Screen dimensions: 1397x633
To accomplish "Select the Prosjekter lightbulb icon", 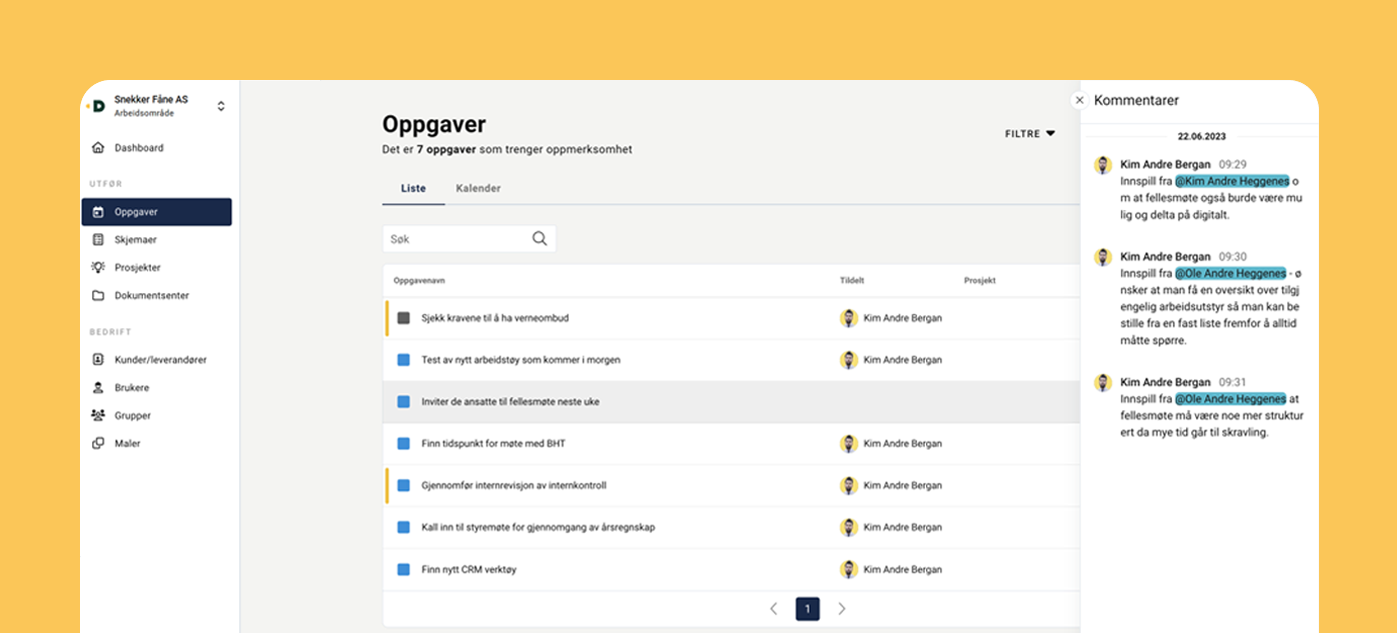I will 98,268.
